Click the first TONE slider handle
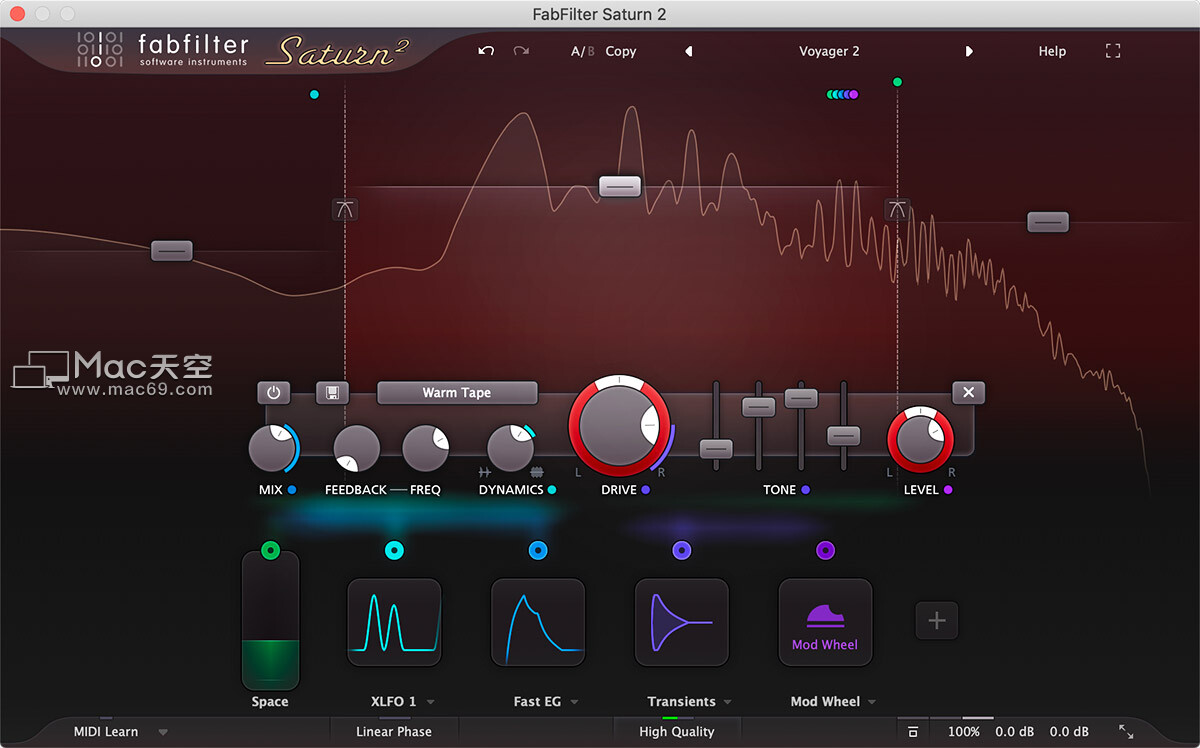This screenshot has height=748, width=1200. pyautogui.click(x=716, y=448)
